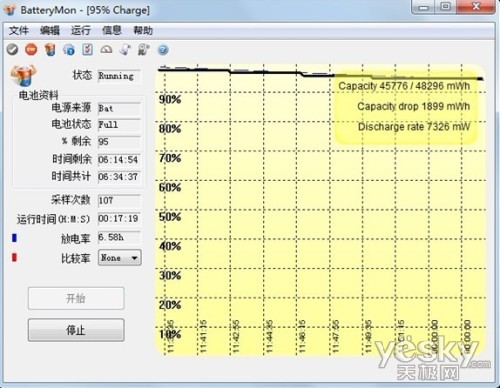This screenshot has width=500, height=388.
Task: Click the red stop sign toolbar icon
Action: tap(31, 50)
